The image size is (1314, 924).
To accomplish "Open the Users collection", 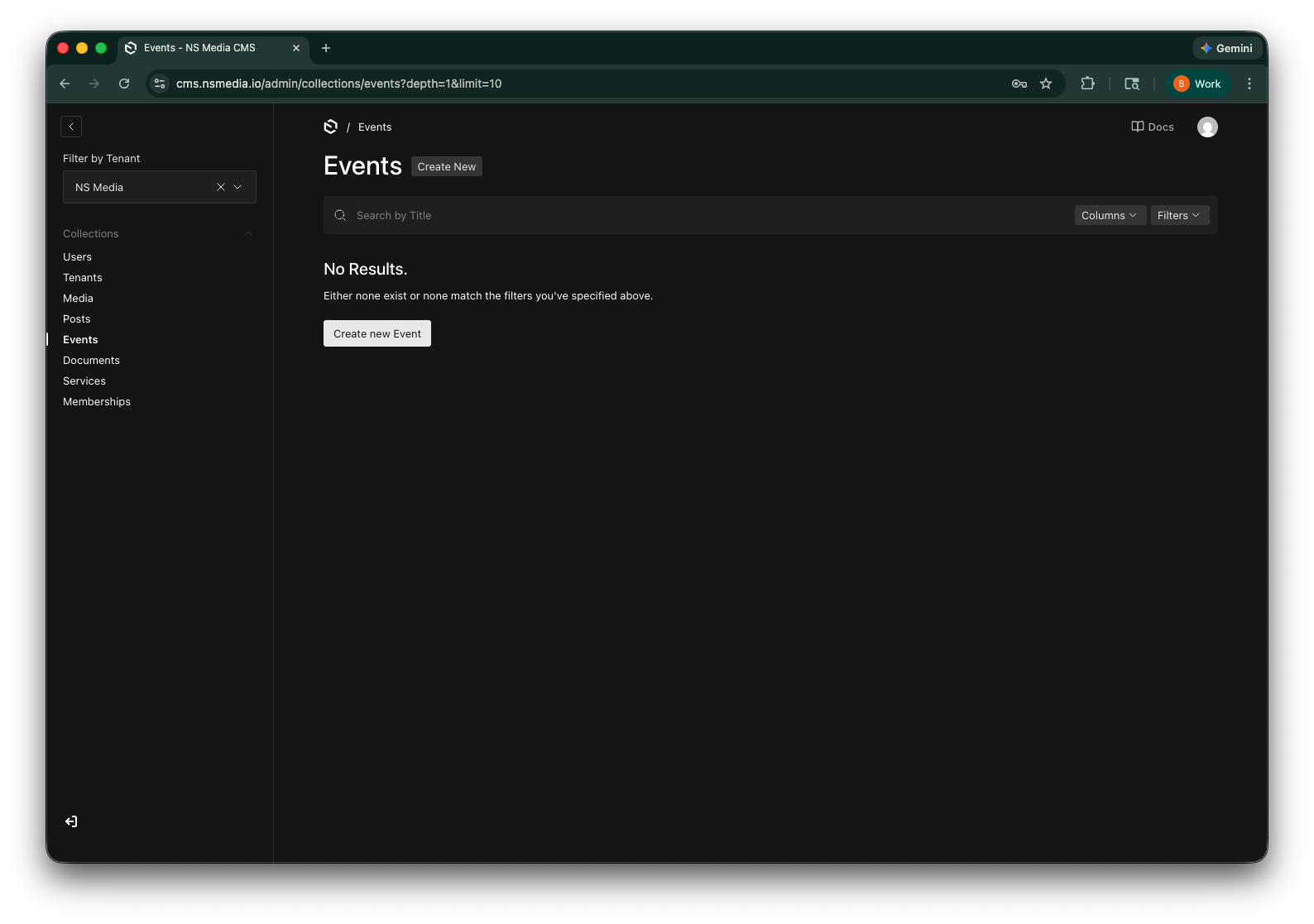I will coord(77,257).
